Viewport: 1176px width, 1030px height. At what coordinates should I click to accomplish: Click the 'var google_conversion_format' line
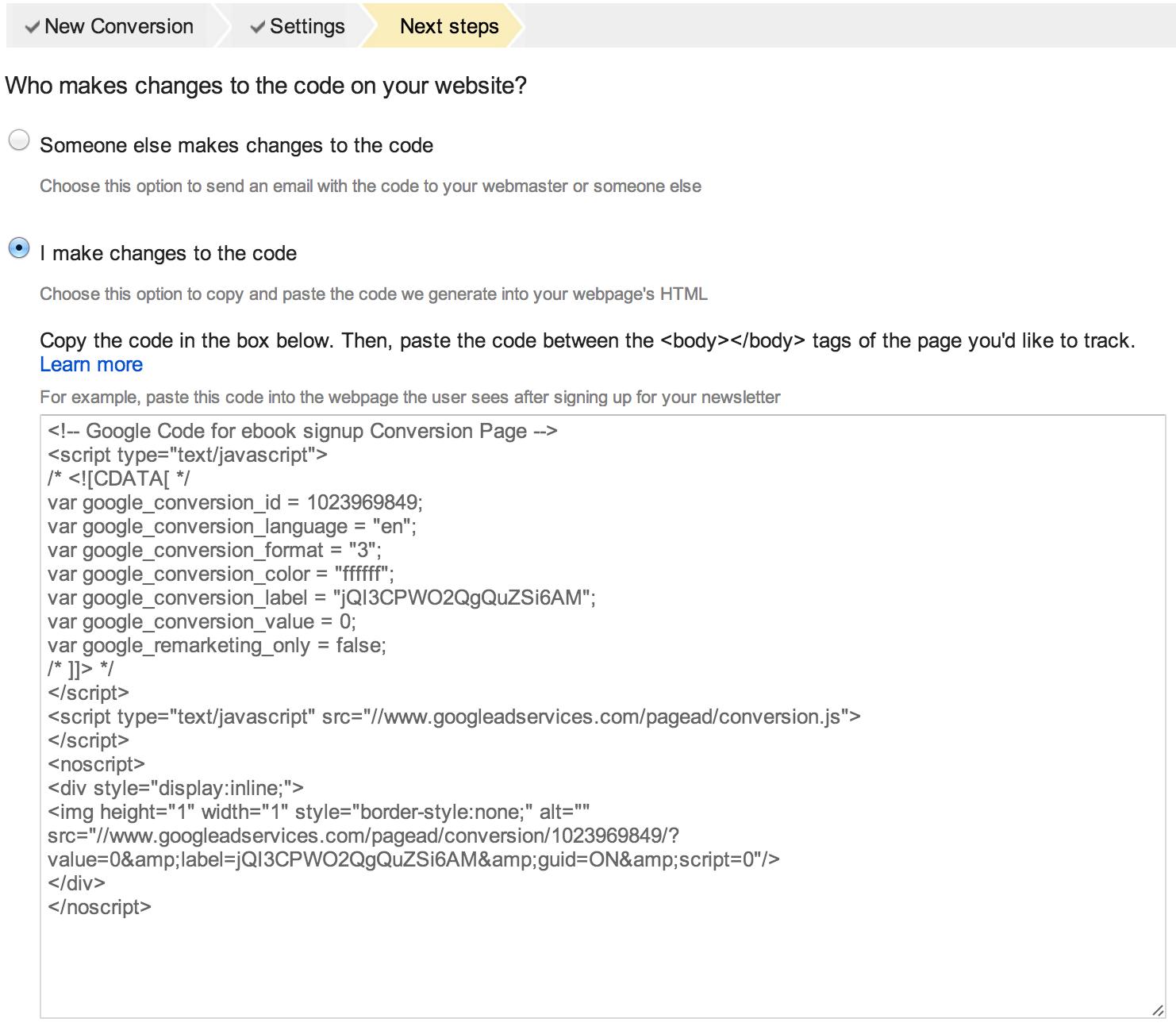(214, 551)
